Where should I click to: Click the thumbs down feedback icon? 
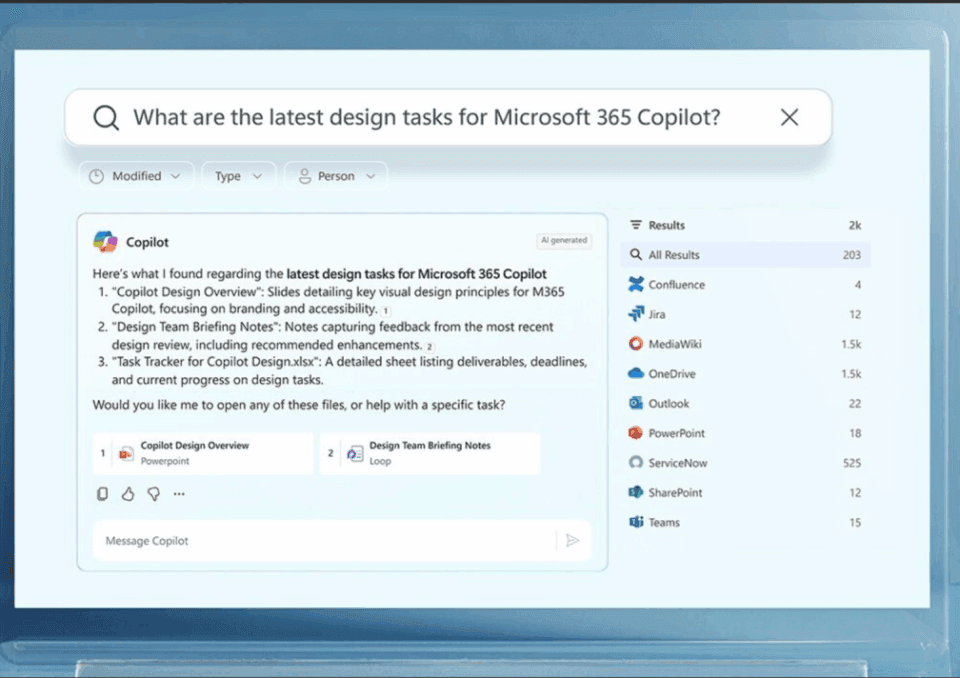click(153, 494)
